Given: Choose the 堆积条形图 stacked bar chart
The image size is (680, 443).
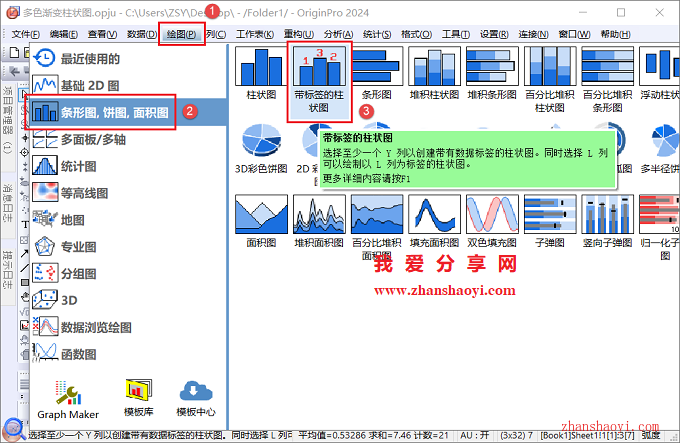Looking at the screenshot, I should (x=492, y=73).
